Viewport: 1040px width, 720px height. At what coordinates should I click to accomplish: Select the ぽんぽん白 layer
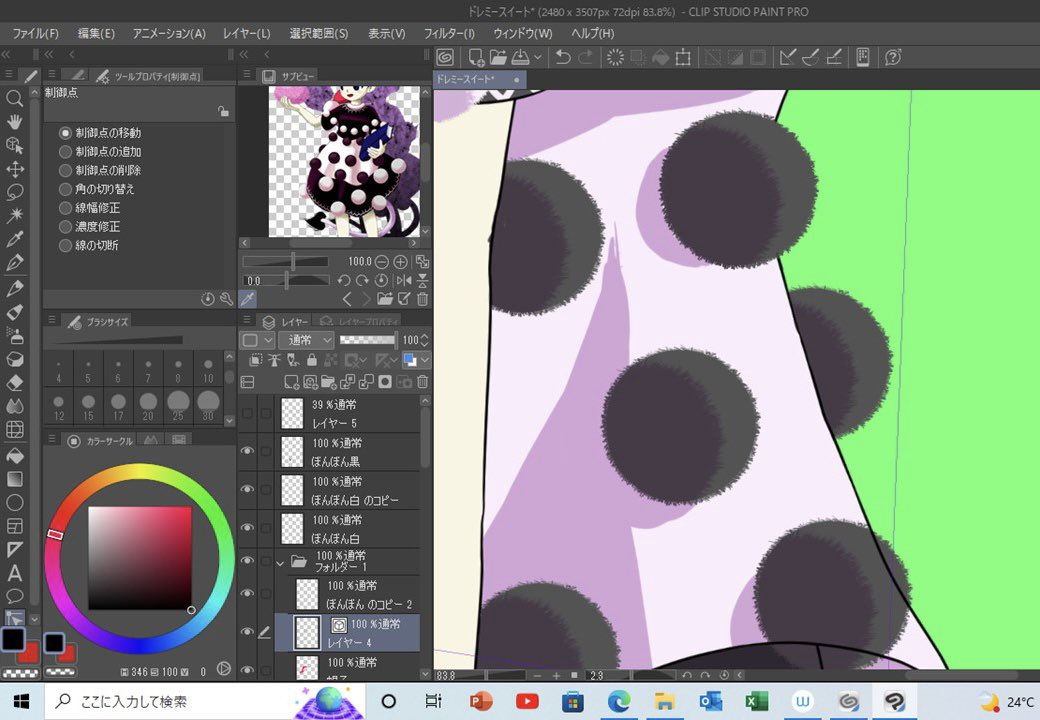(x=350, y=529)
